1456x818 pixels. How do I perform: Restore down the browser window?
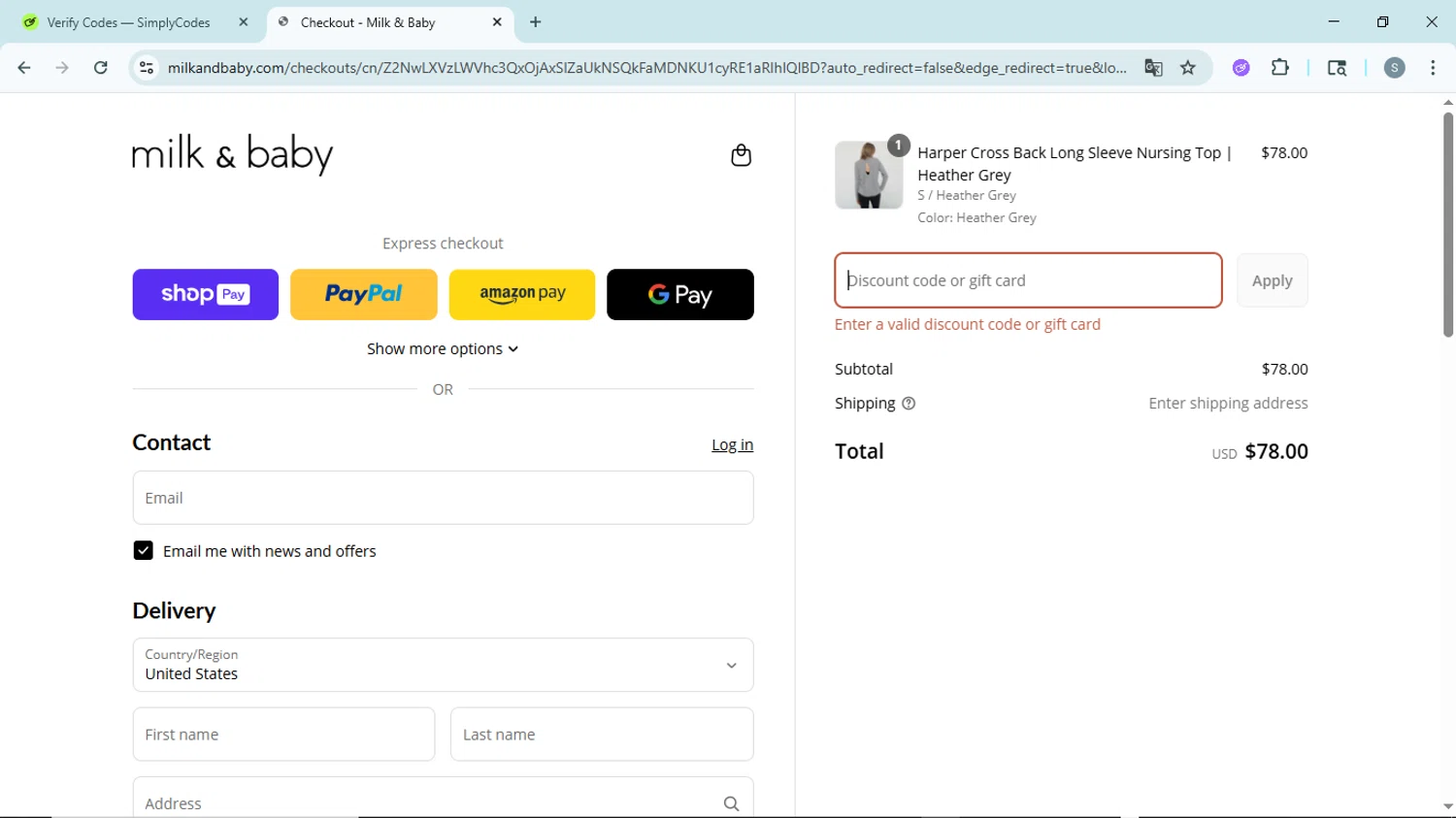pyautogui.click(x=1383, y=21)
